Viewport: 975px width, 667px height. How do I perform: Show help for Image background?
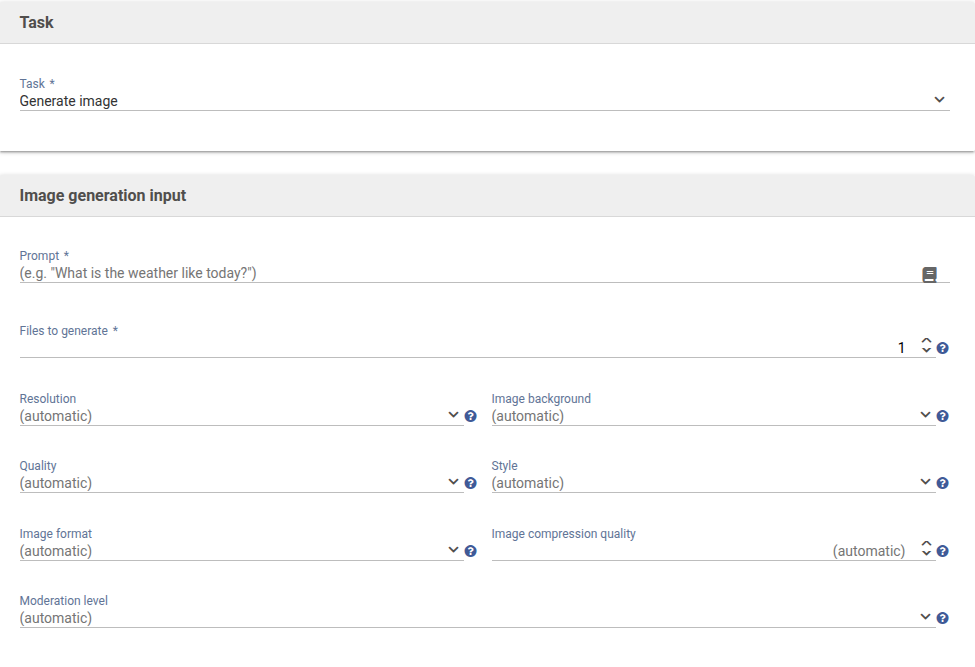[x=942, y=416]
